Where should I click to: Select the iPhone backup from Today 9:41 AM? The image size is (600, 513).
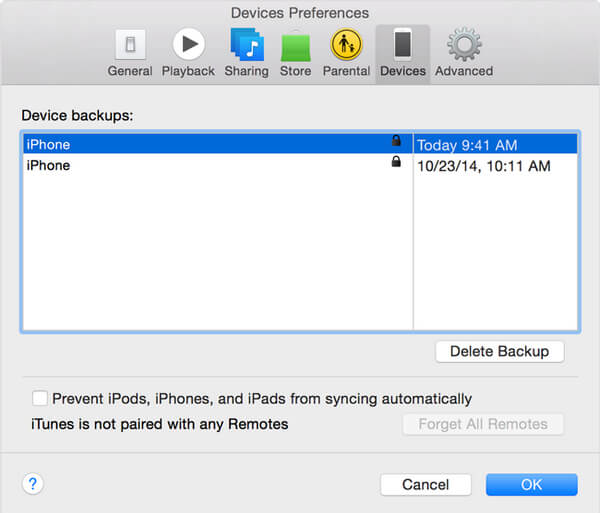(x=200, y=145)
